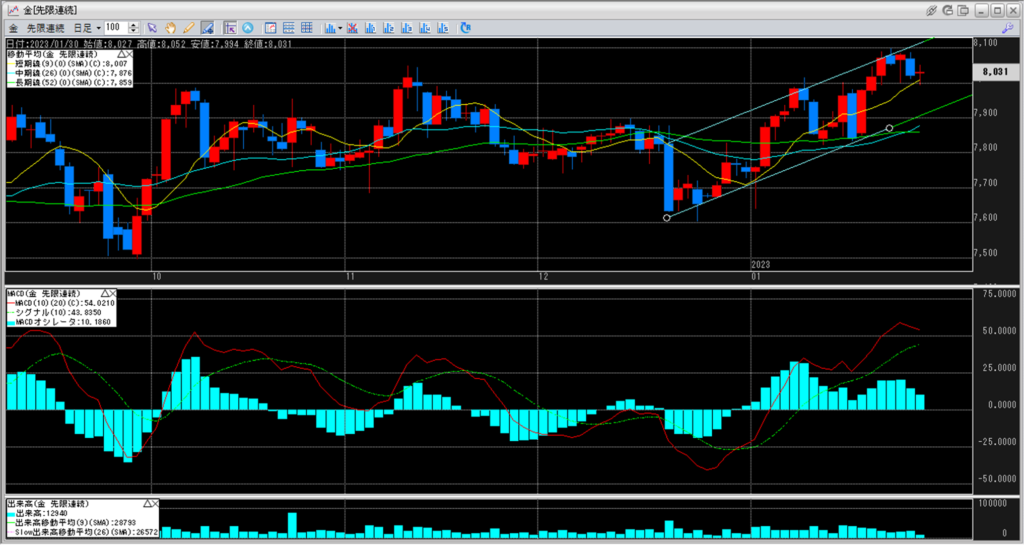
Task: Increase the bar count using the spinner
Action: tap(135, 24)
